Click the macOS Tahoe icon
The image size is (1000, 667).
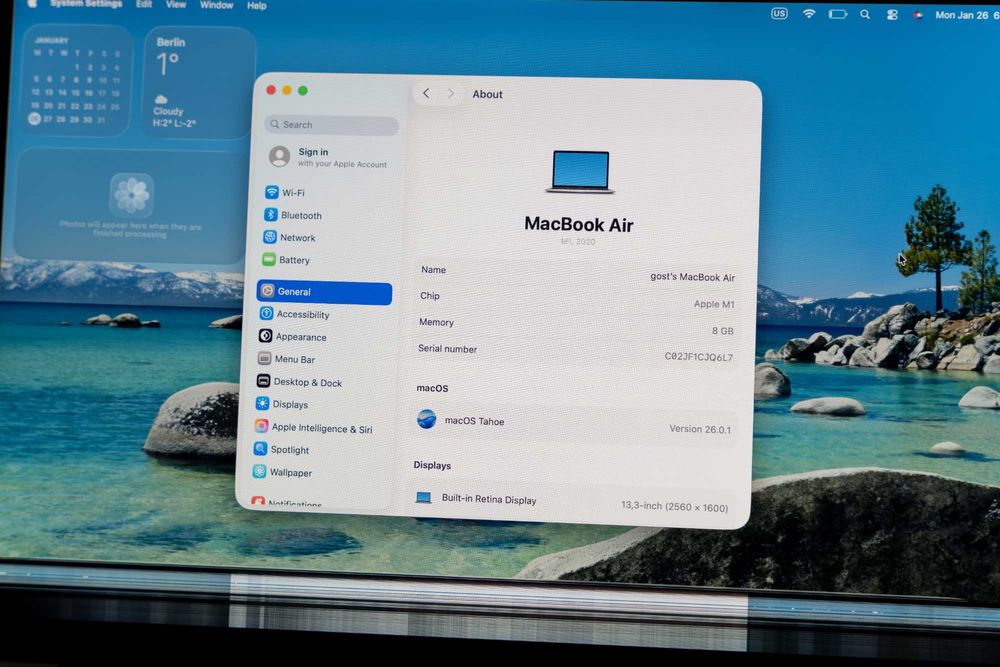(427, 419)
